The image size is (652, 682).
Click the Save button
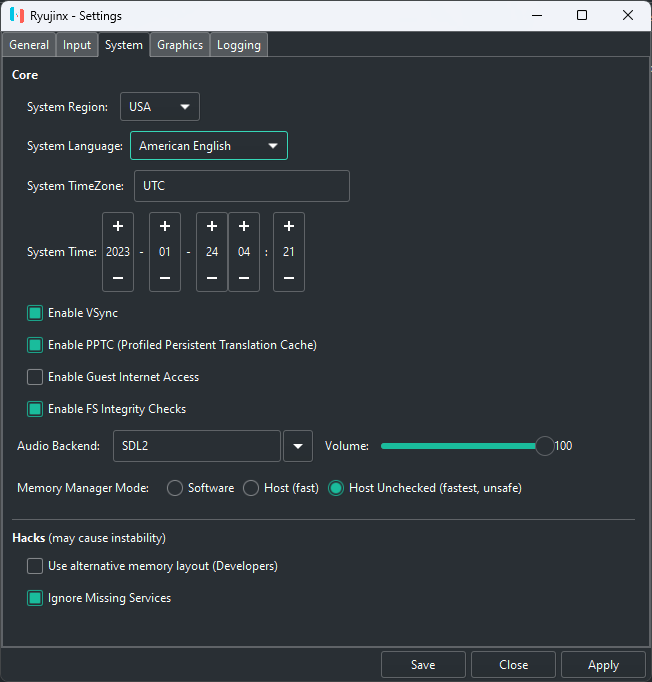[423, 665]
